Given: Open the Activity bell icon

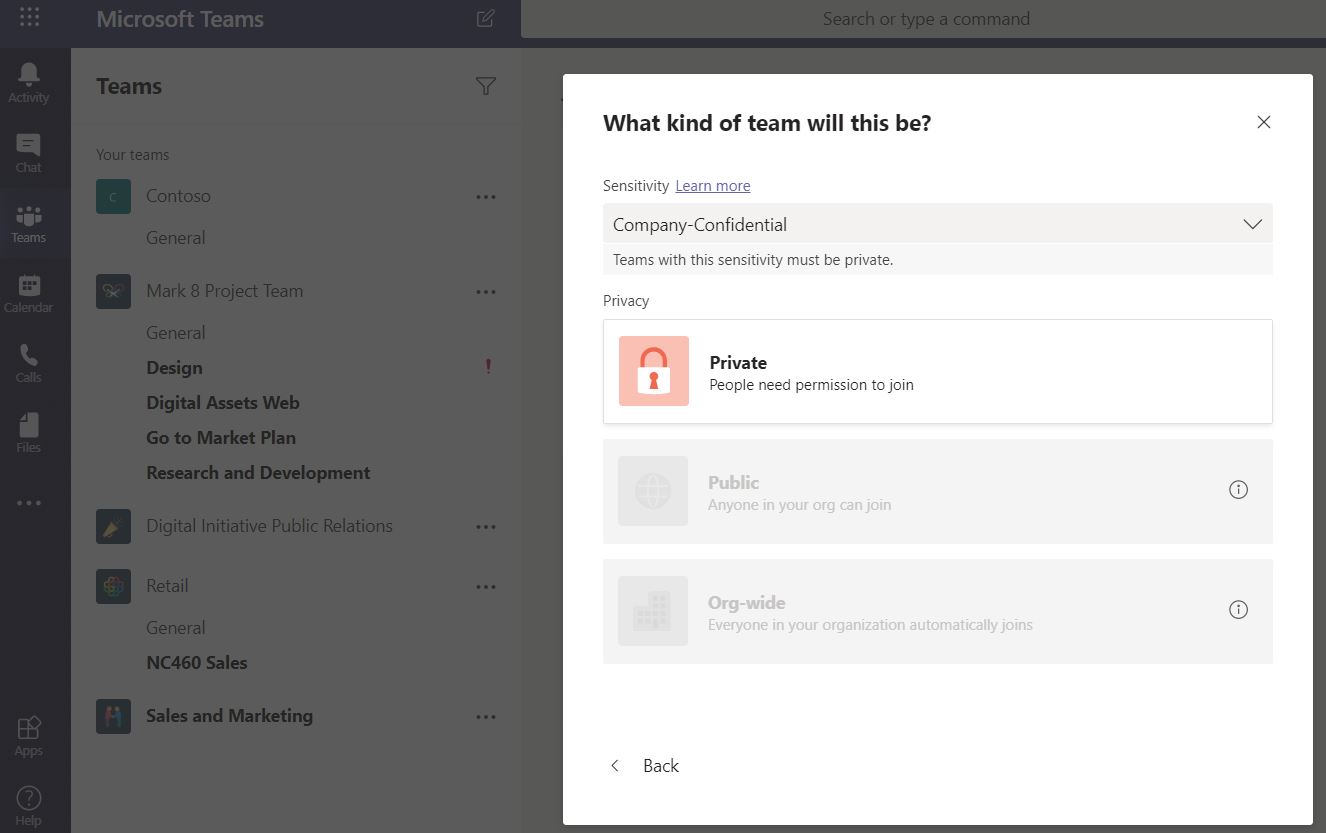Looking at the screenshot, I should click(29, 82).
